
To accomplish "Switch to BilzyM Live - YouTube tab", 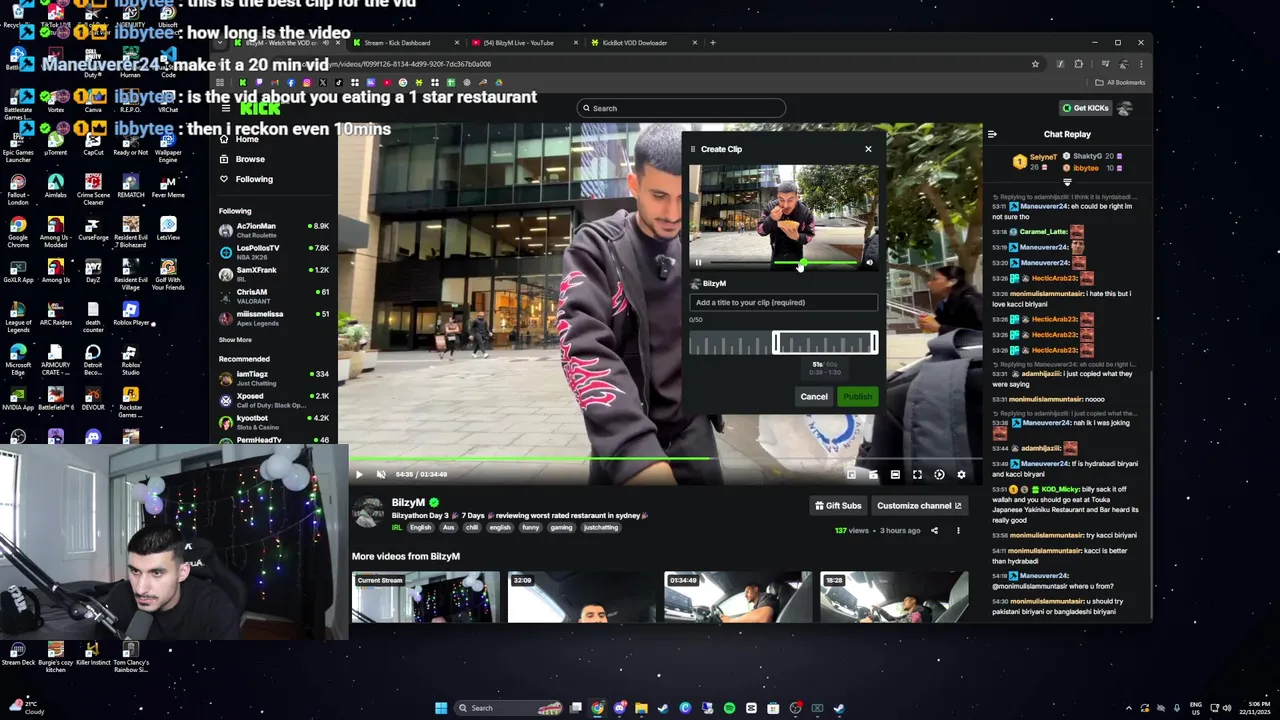I will click(524, 43).
